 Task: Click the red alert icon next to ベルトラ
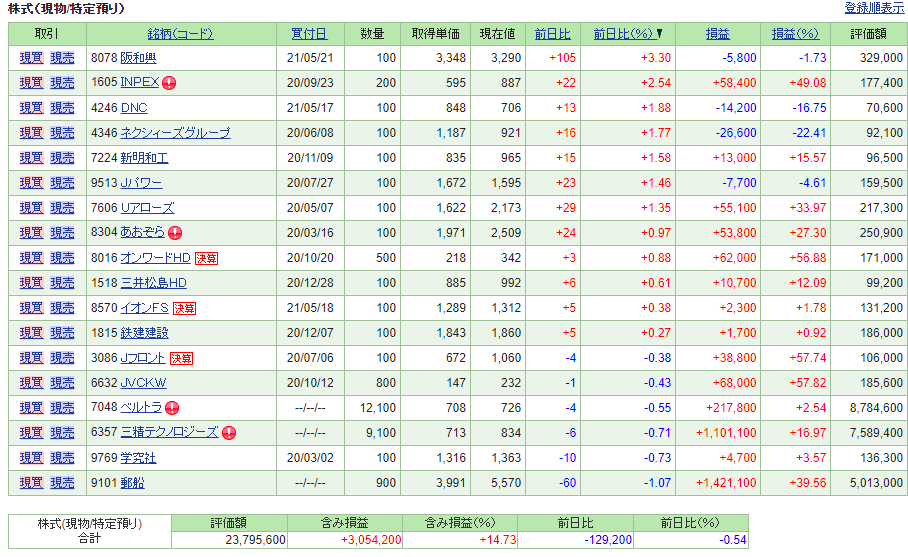click(172, 408)
